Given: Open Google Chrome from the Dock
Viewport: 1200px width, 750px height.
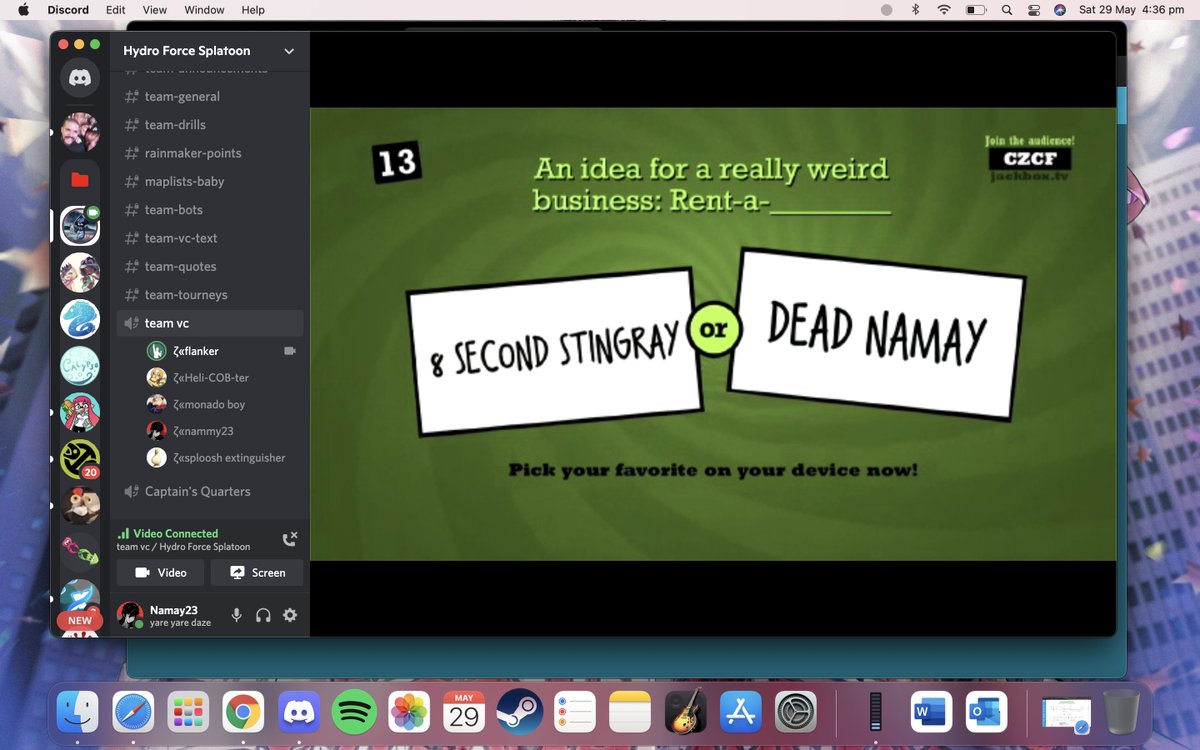Looking at the screenshot, I should (243, 712).
